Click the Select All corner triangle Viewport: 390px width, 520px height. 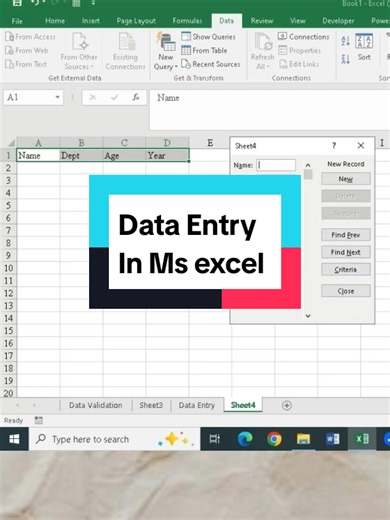point(11,143)
